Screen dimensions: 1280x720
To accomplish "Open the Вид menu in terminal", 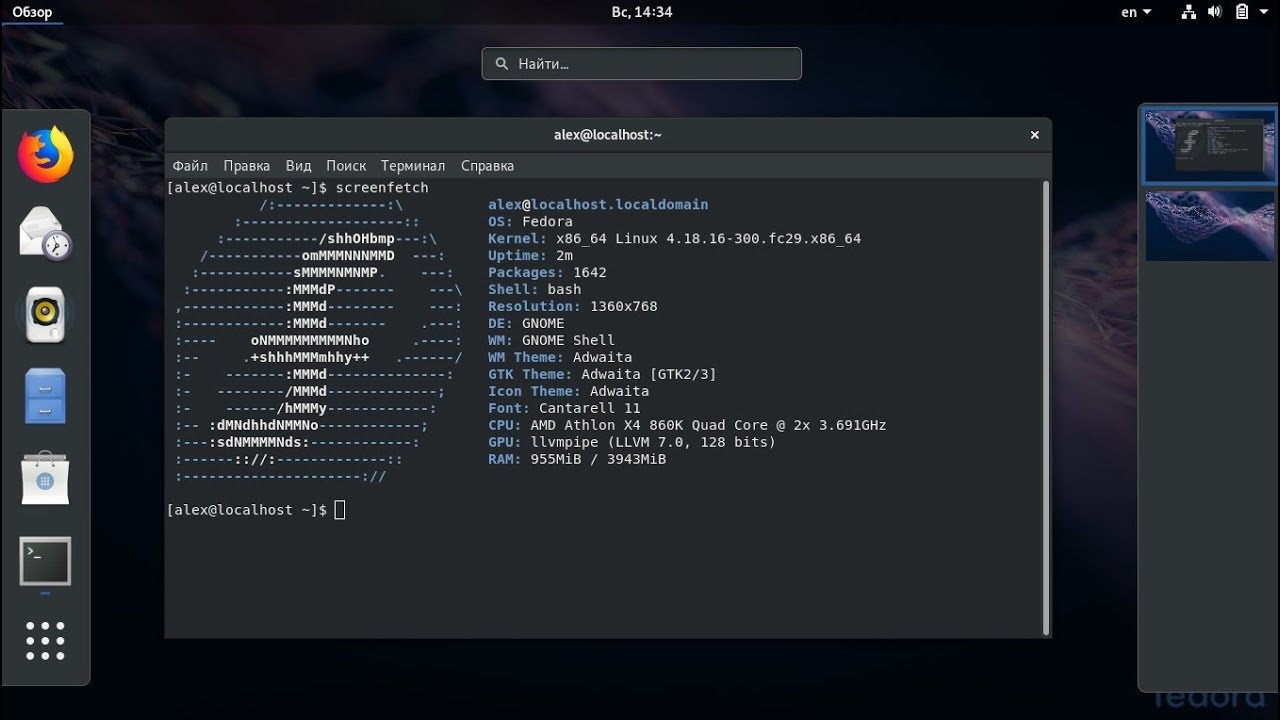I will [298, 166].
